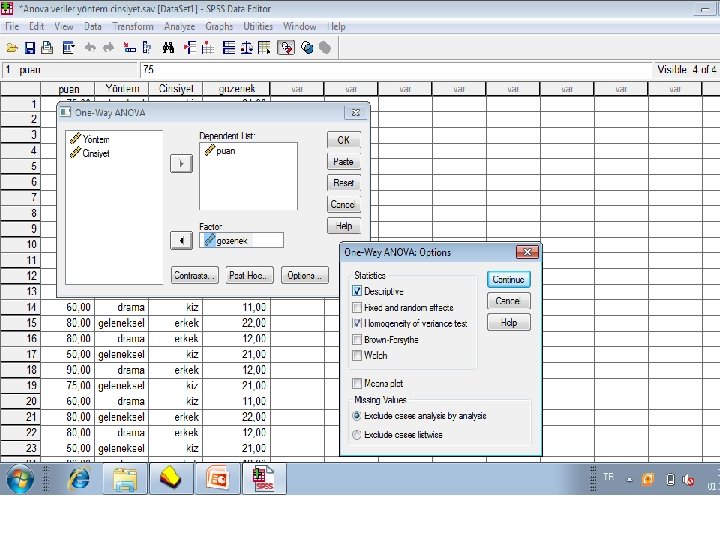Screen dimensions: 720x540
Task: Click the Split File icon
Action: [229, 48]
